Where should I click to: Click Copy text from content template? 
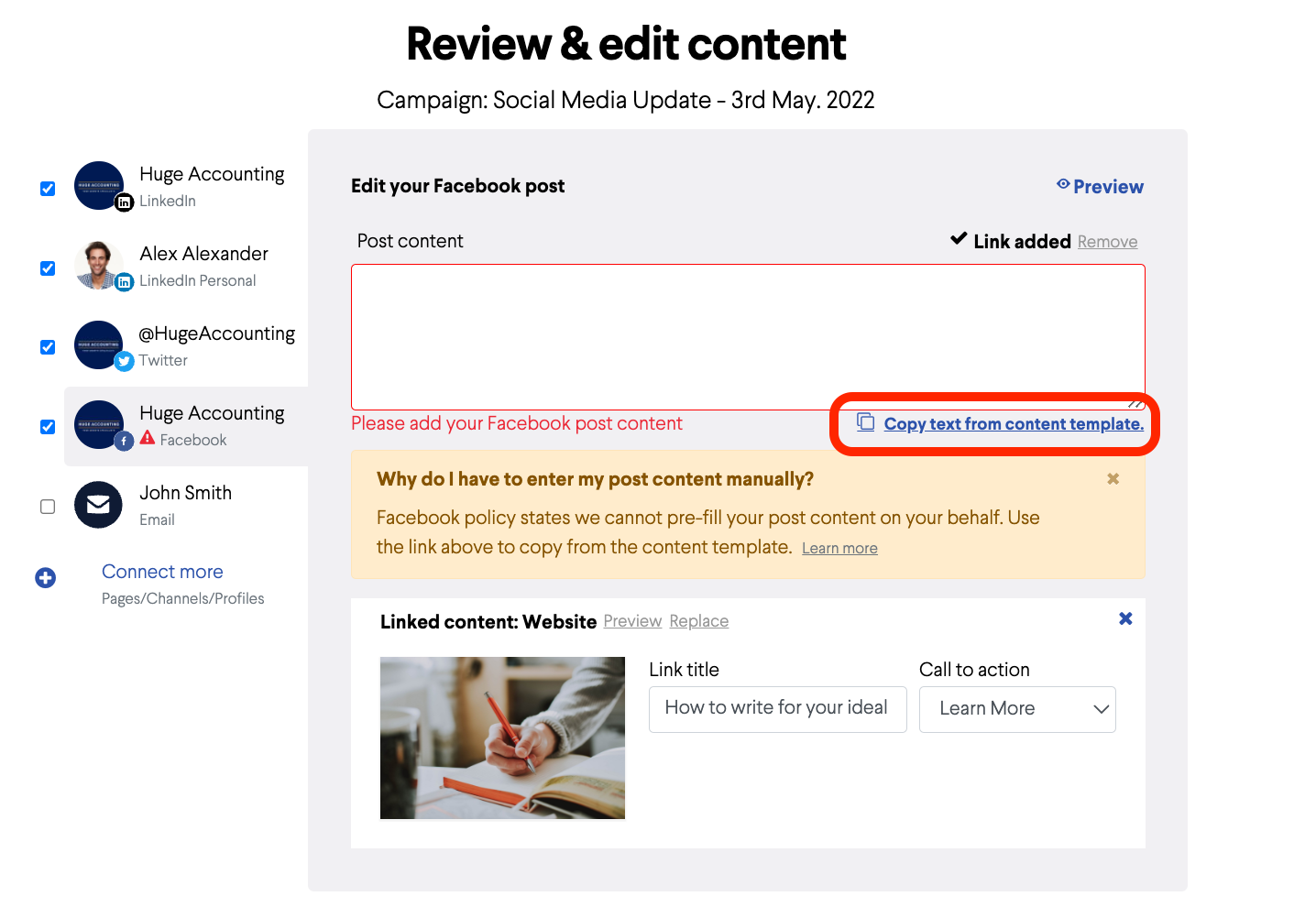point(1014,423)
